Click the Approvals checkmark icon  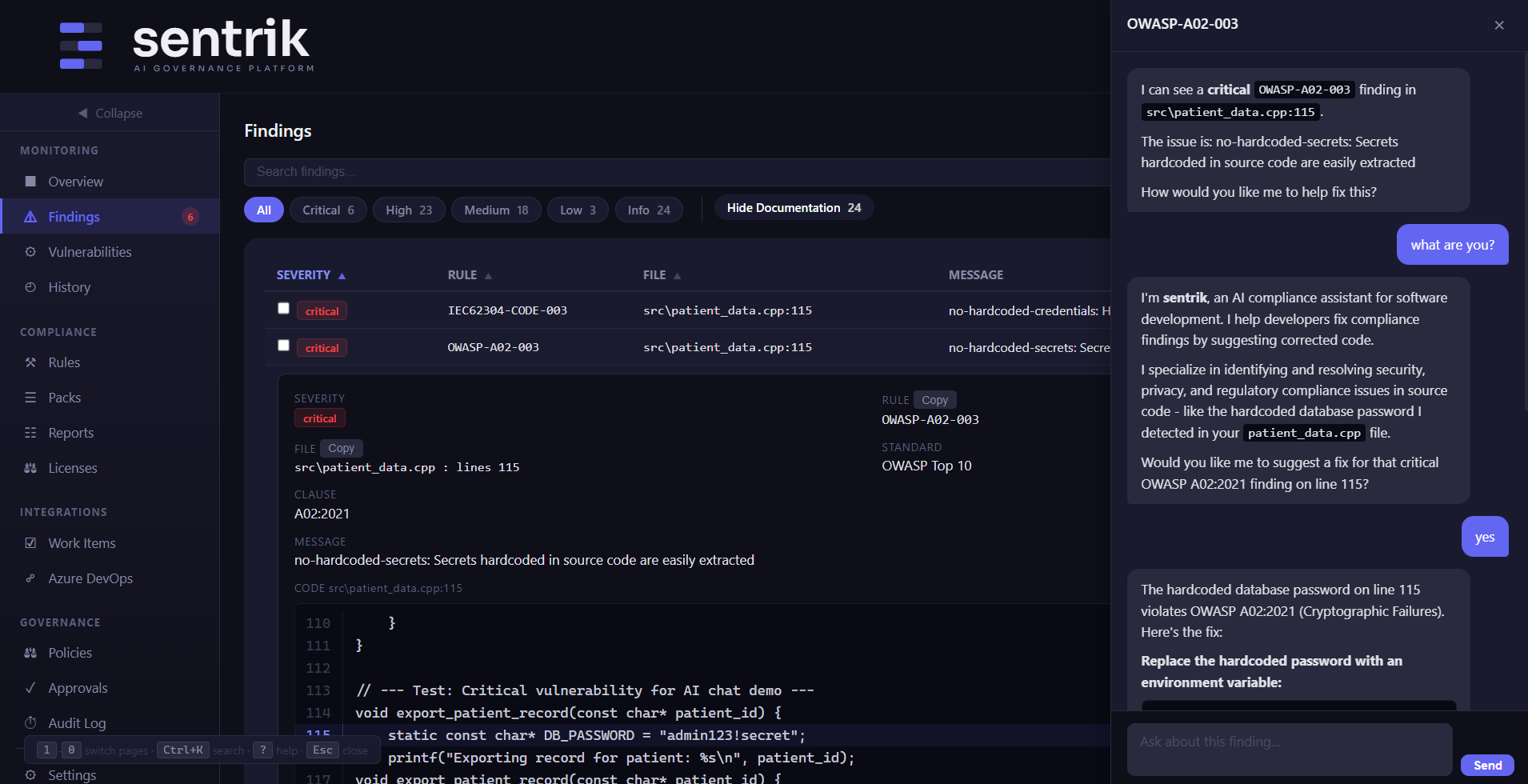(x=30, y=688)
